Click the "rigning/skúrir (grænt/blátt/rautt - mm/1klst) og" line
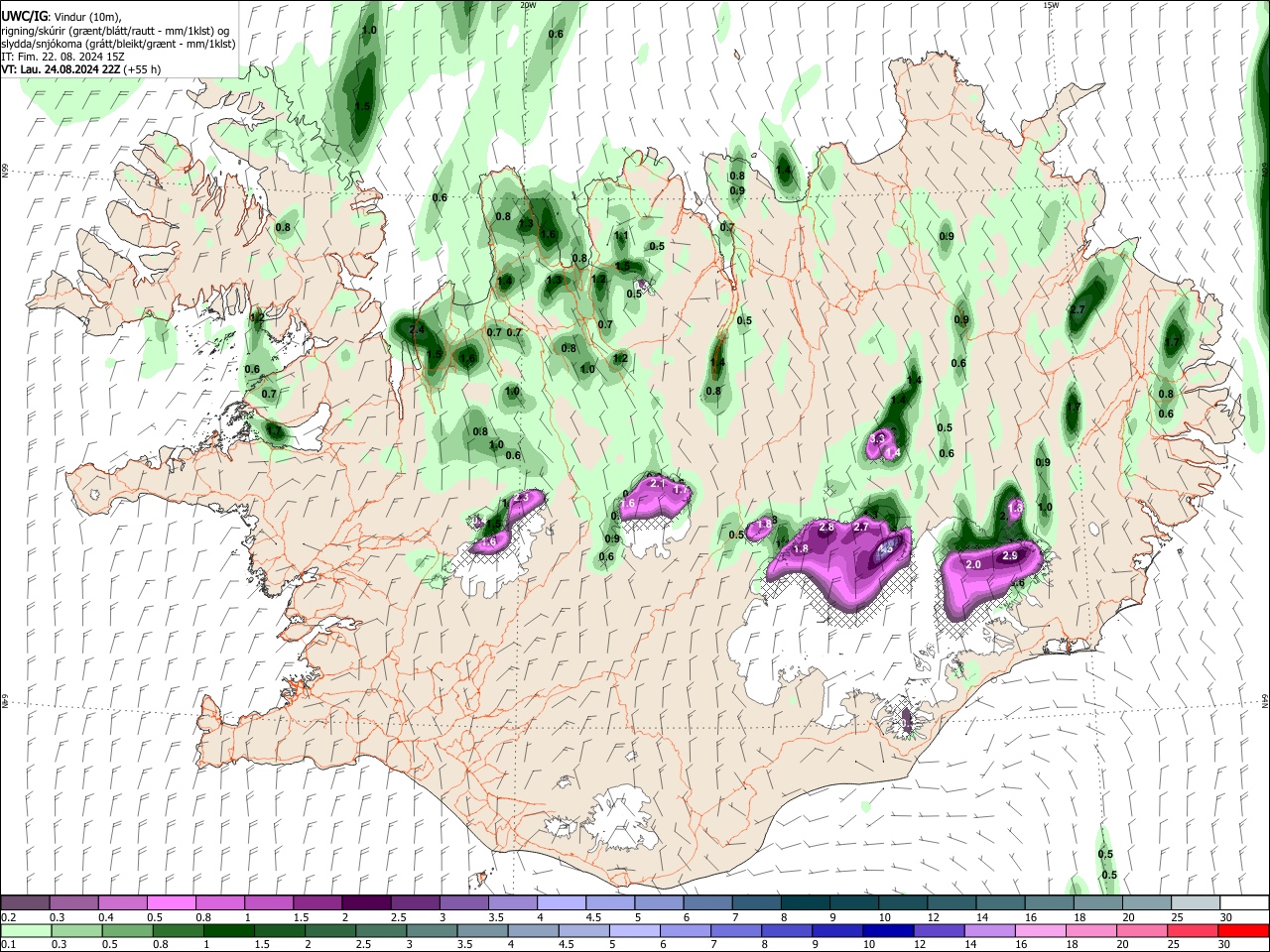 pos(114,31)
